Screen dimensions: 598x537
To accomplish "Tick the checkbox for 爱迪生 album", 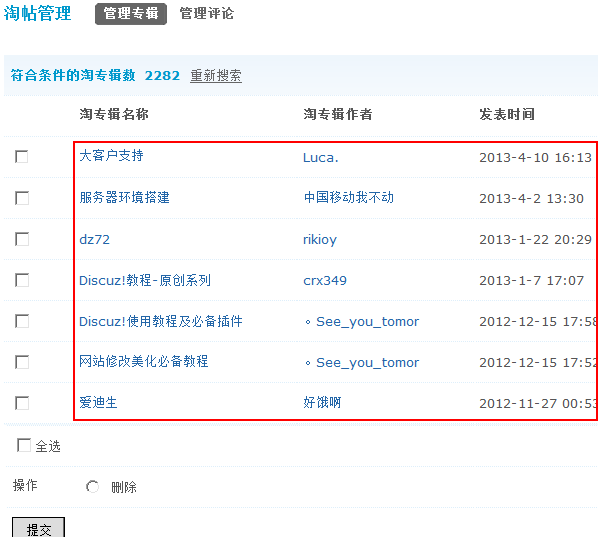I will [22, 403].
